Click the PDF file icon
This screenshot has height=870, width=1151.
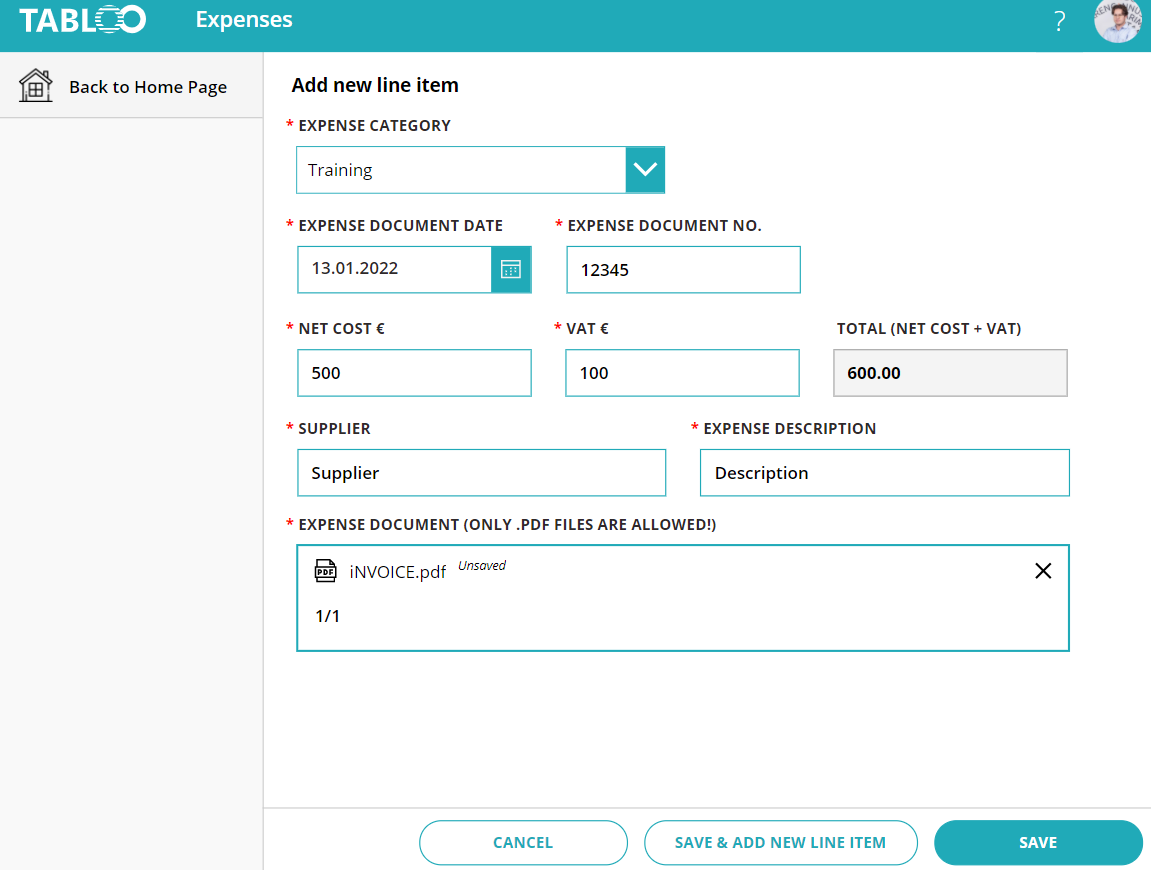[x=325, y=570]
